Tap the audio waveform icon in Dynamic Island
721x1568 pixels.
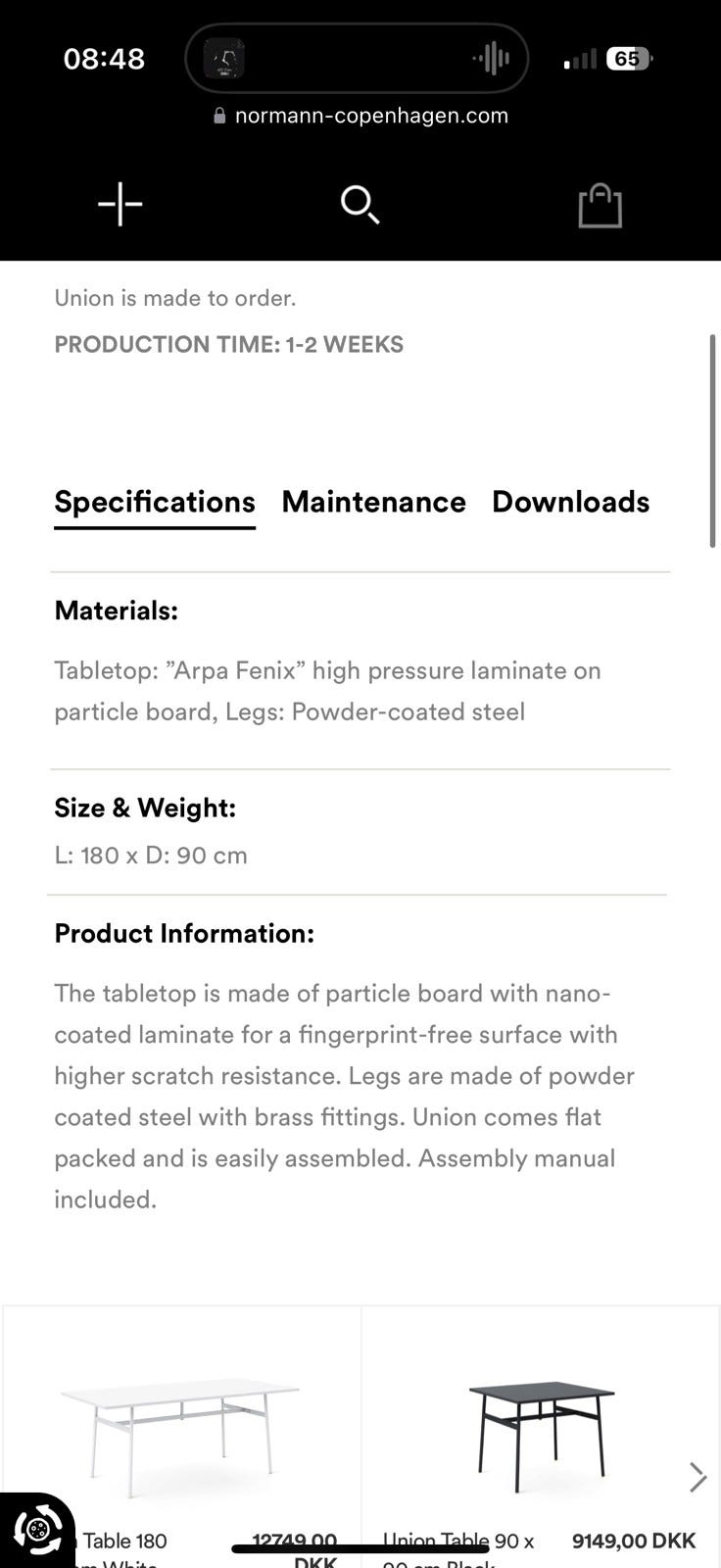491,59
